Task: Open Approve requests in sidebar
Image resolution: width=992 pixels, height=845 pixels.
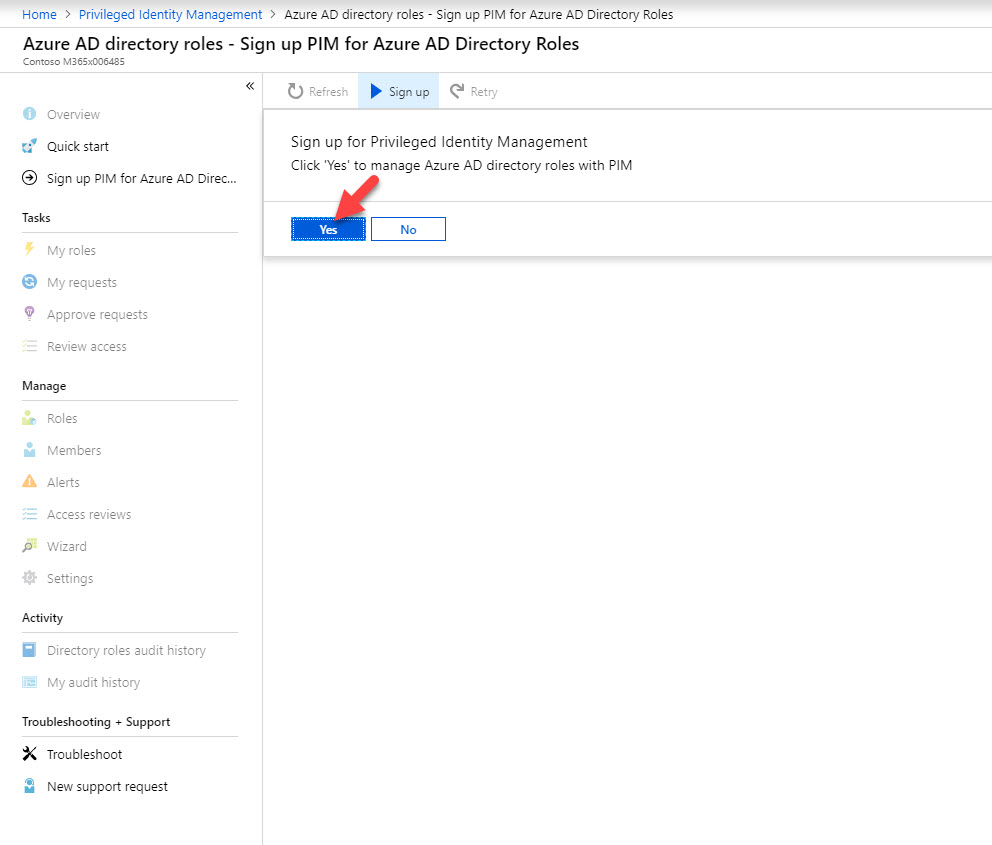Action: (x=97, y=314)
